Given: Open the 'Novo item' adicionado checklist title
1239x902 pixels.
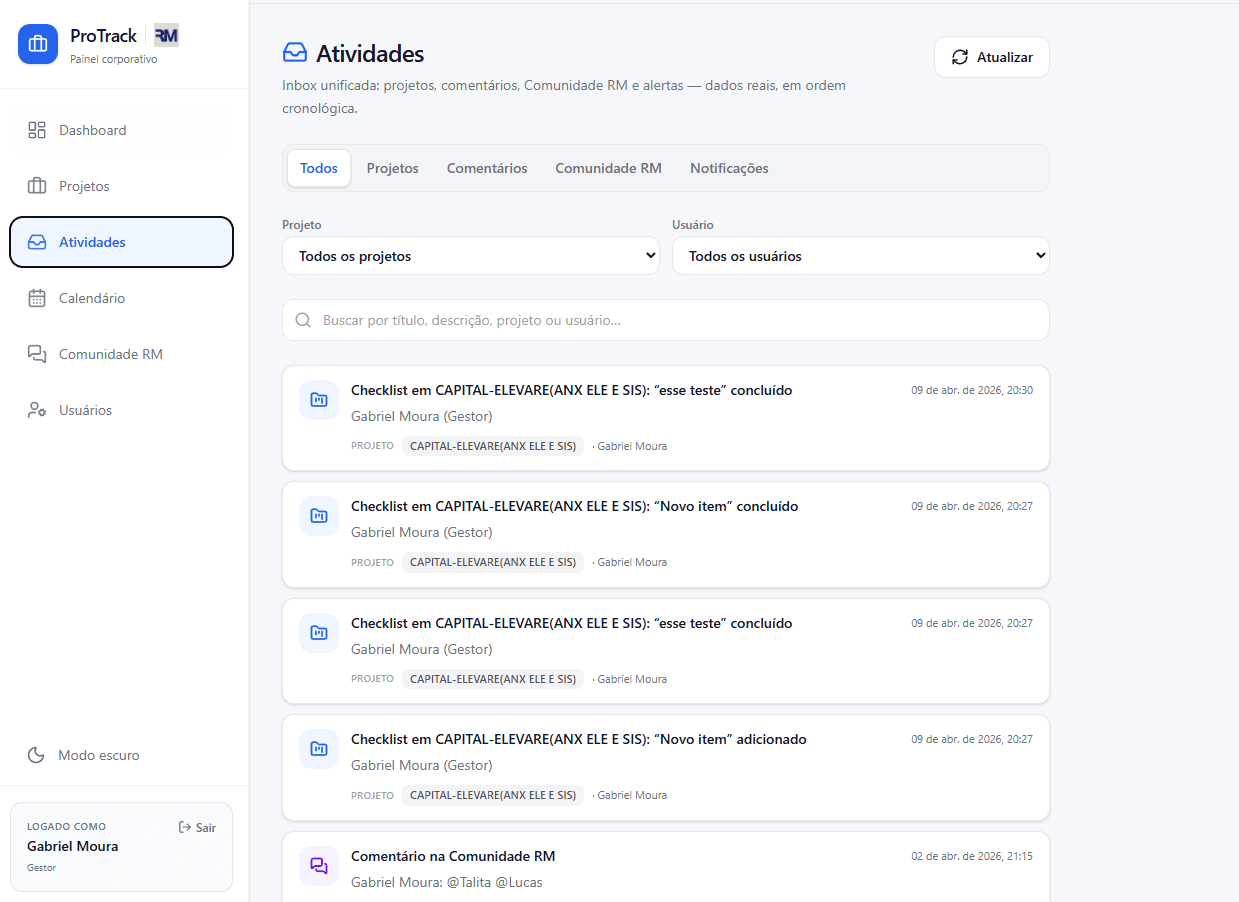Looking at the screenshot, I should [x=579, y=739].
